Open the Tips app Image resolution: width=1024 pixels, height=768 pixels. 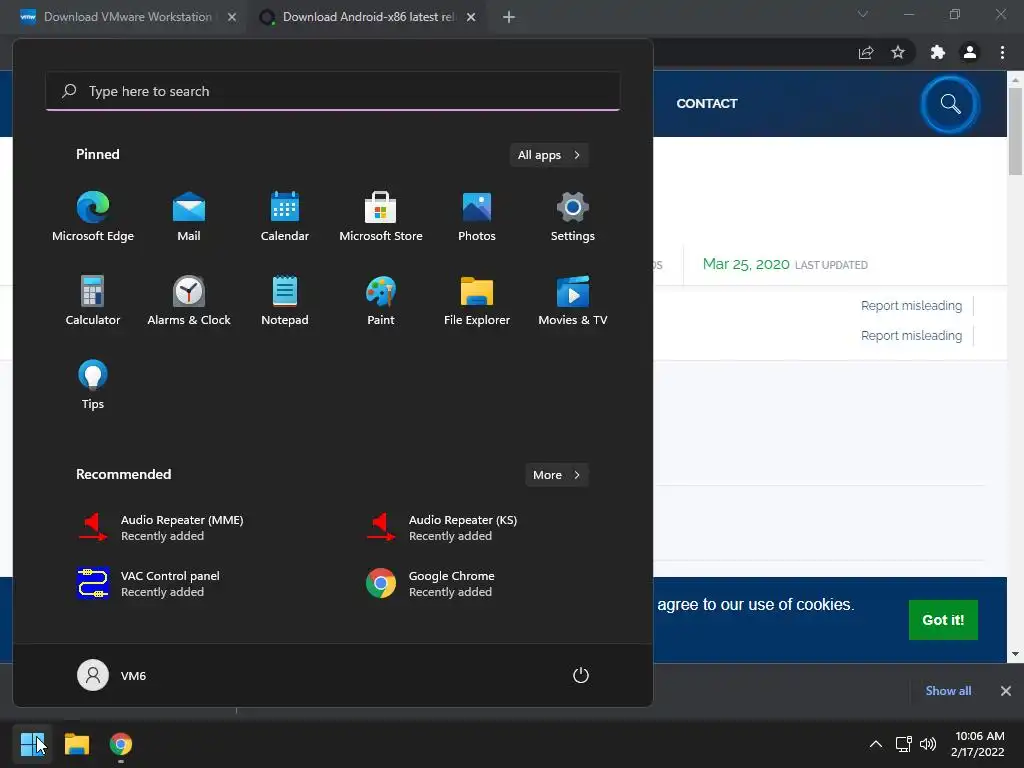93,385
